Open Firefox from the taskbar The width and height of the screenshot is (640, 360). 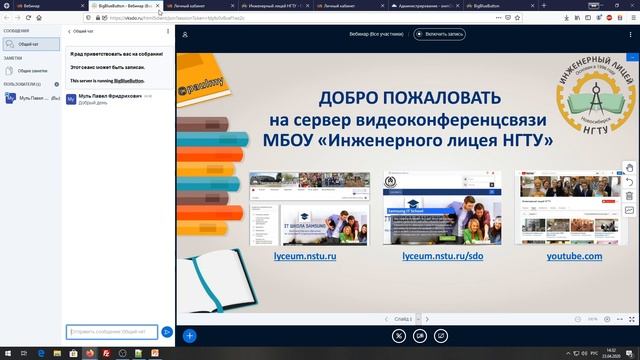coord(90,353)
